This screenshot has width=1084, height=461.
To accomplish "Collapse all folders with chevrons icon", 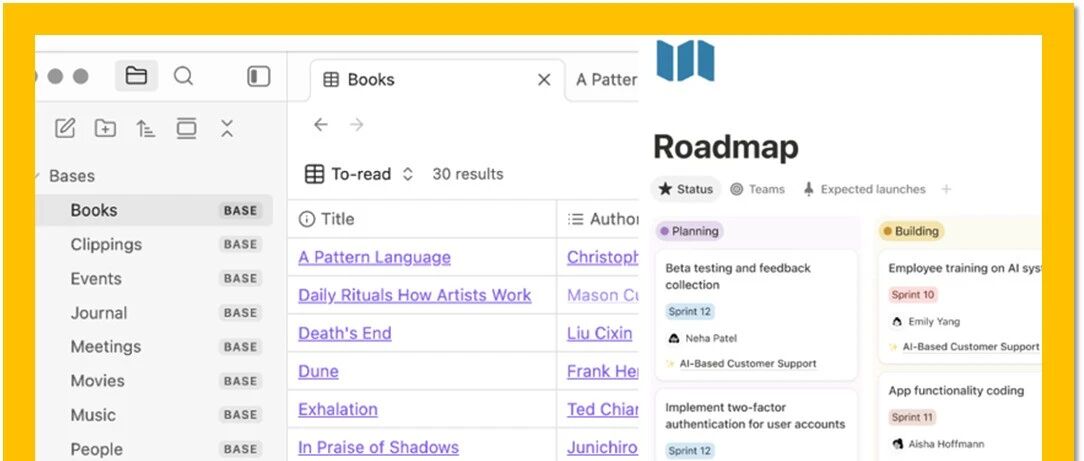I will 227,128.
